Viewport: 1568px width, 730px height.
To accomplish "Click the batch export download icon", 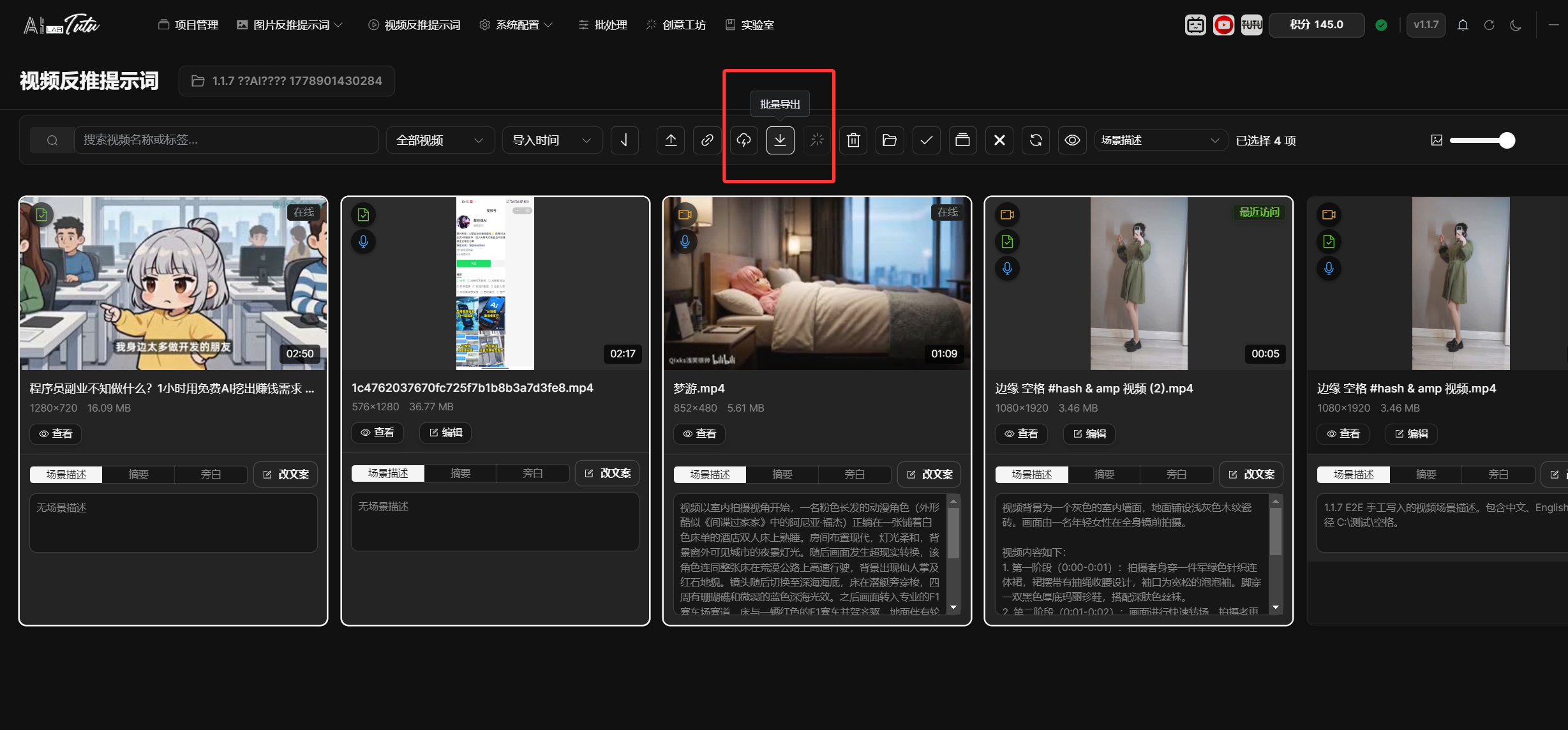I will click(x=780, y=140).
